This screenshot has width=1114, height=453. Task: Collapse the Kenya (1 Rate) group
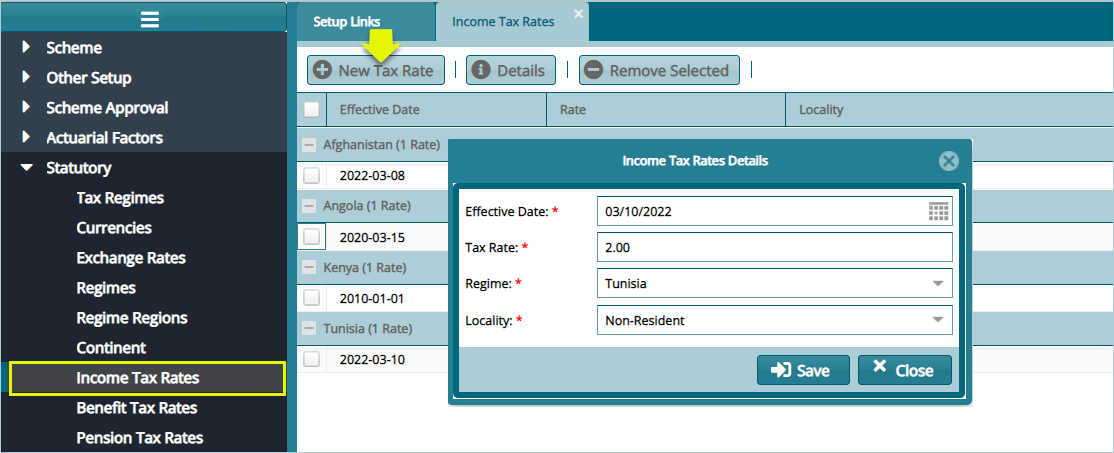309,268
